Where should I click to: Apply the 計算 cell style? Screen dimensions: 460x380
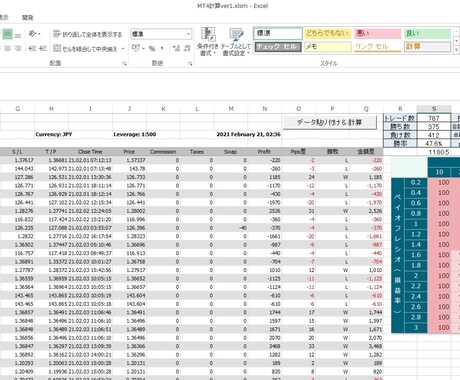click(x=428, y=47)
